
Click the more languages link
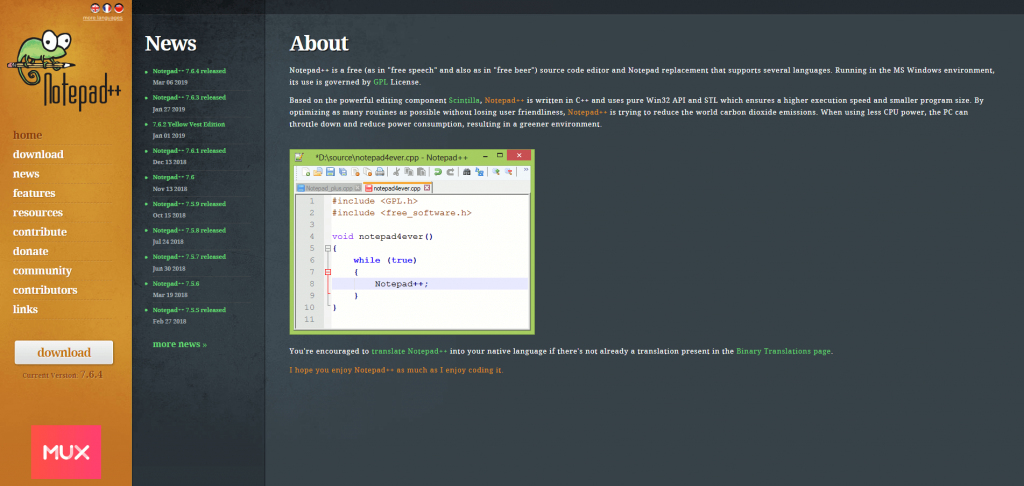103,18
